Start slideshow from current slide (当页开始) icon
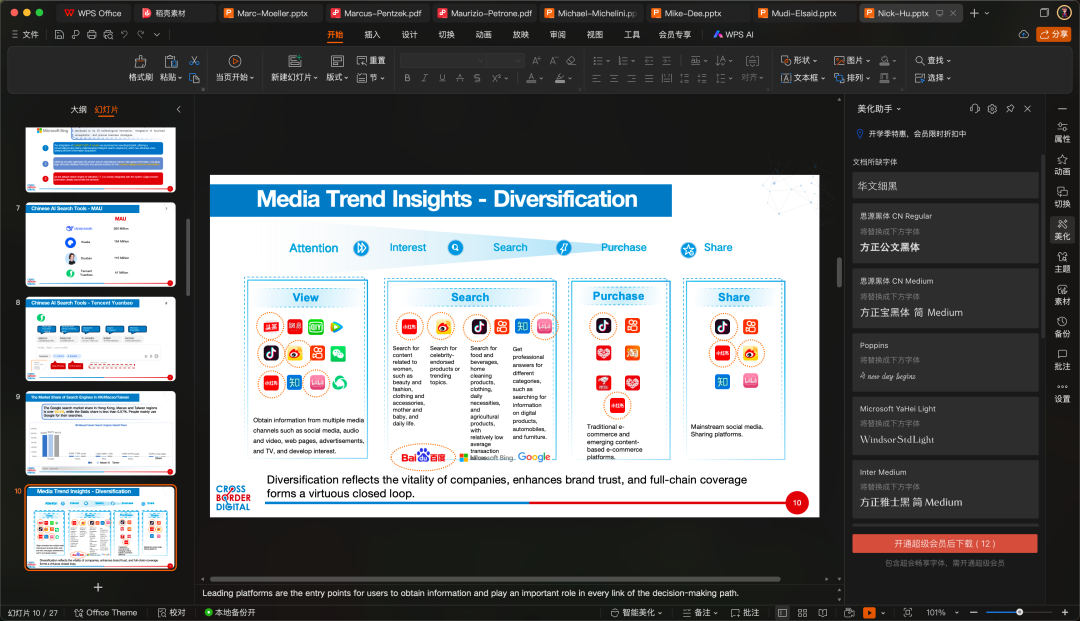This screenshot has width=1080, height=621. tap(235, 61)
